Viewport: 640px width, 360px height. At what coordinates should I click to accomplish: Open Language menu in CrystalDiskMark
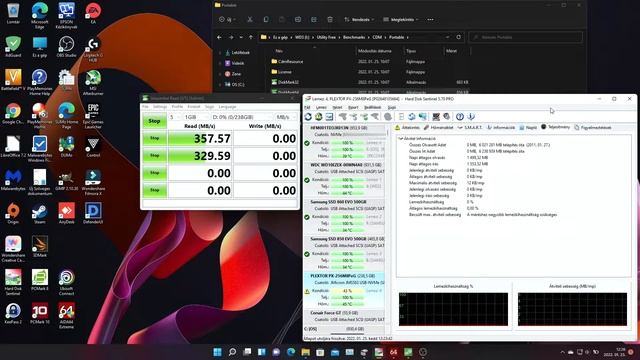point(227,107)
